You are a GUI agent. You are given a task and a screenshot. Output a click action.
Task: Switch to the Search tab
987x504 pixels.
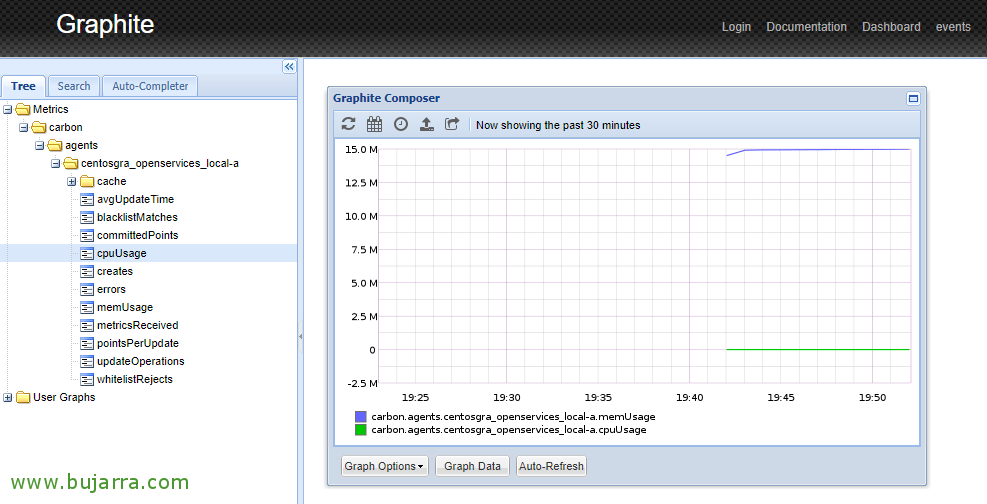(x=74, y=86)
